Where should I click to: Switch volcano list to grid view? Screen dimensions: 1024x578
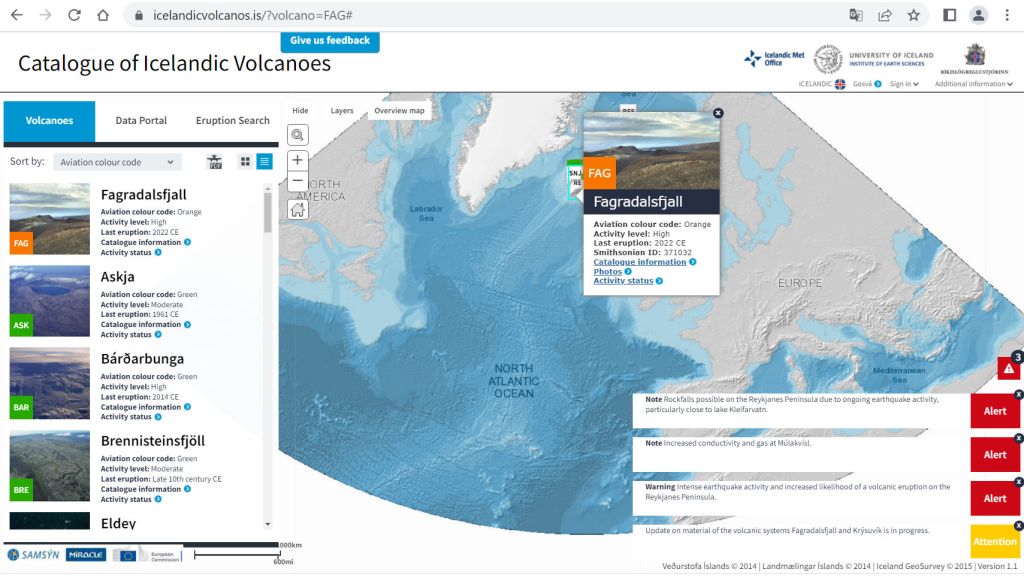pyautogui.click(x=245, y=162)
